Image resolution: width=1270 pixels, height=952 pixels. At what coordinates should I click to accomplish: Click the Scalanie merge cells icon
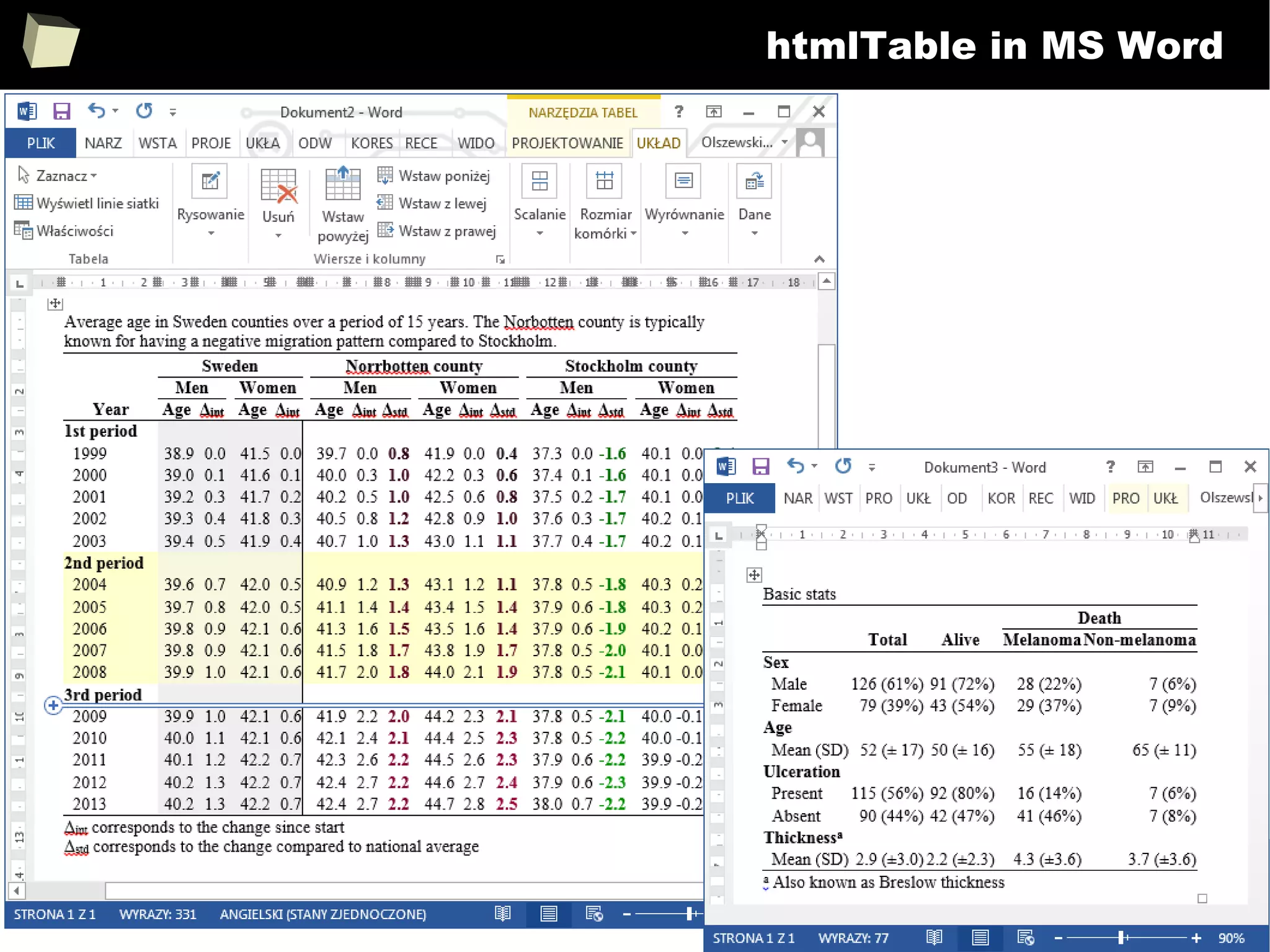540,181
